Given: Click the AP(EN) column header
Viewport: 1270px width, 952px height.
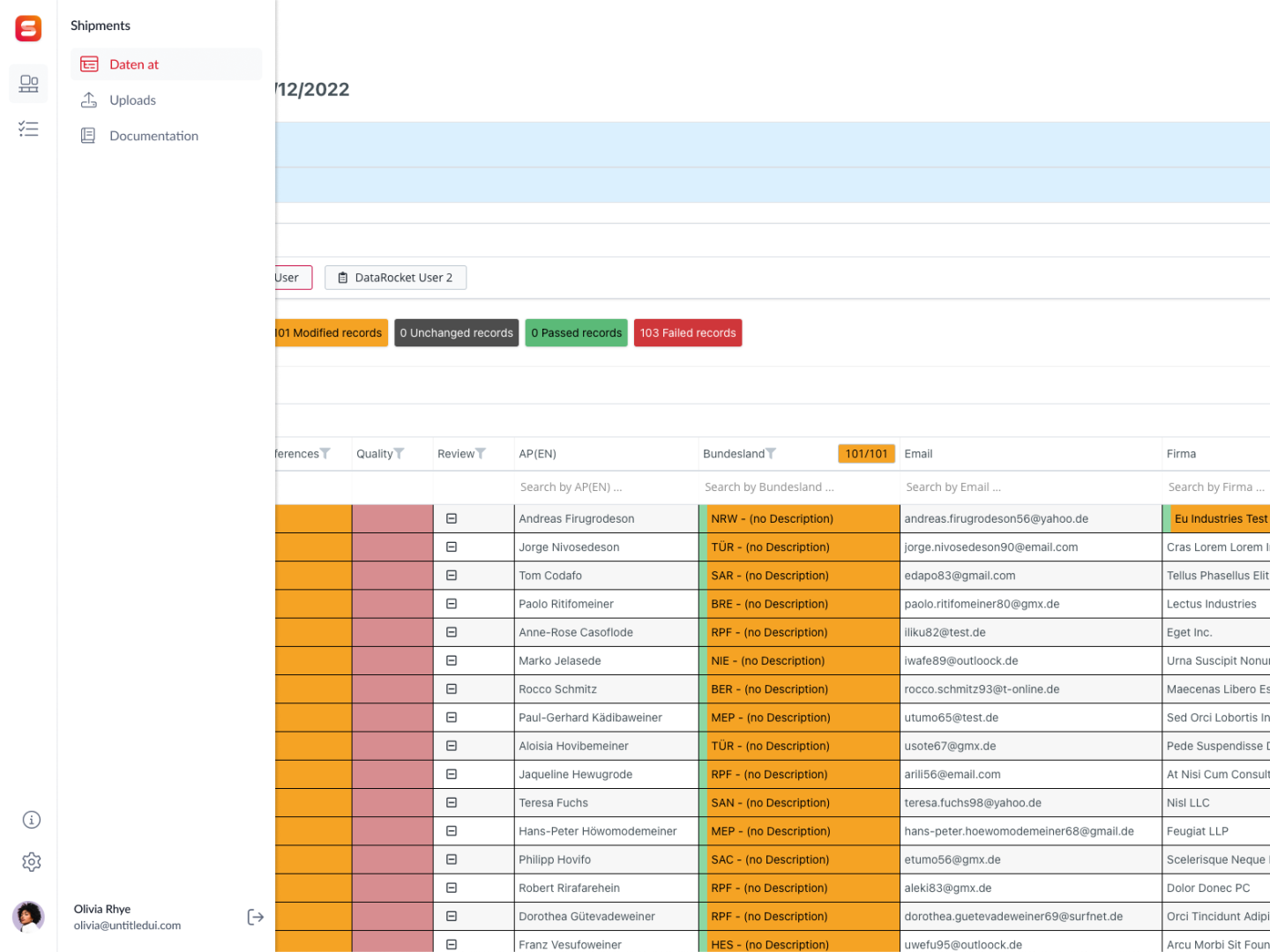Looking at the screenshot, I should click(606, 454).
